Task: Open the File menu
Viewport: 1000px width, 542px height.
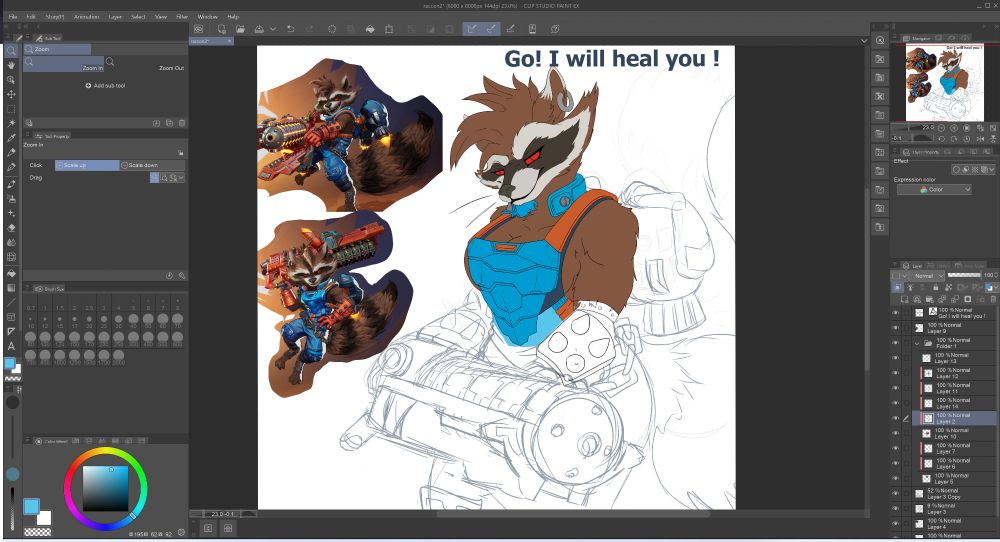Action: point(13,17)
